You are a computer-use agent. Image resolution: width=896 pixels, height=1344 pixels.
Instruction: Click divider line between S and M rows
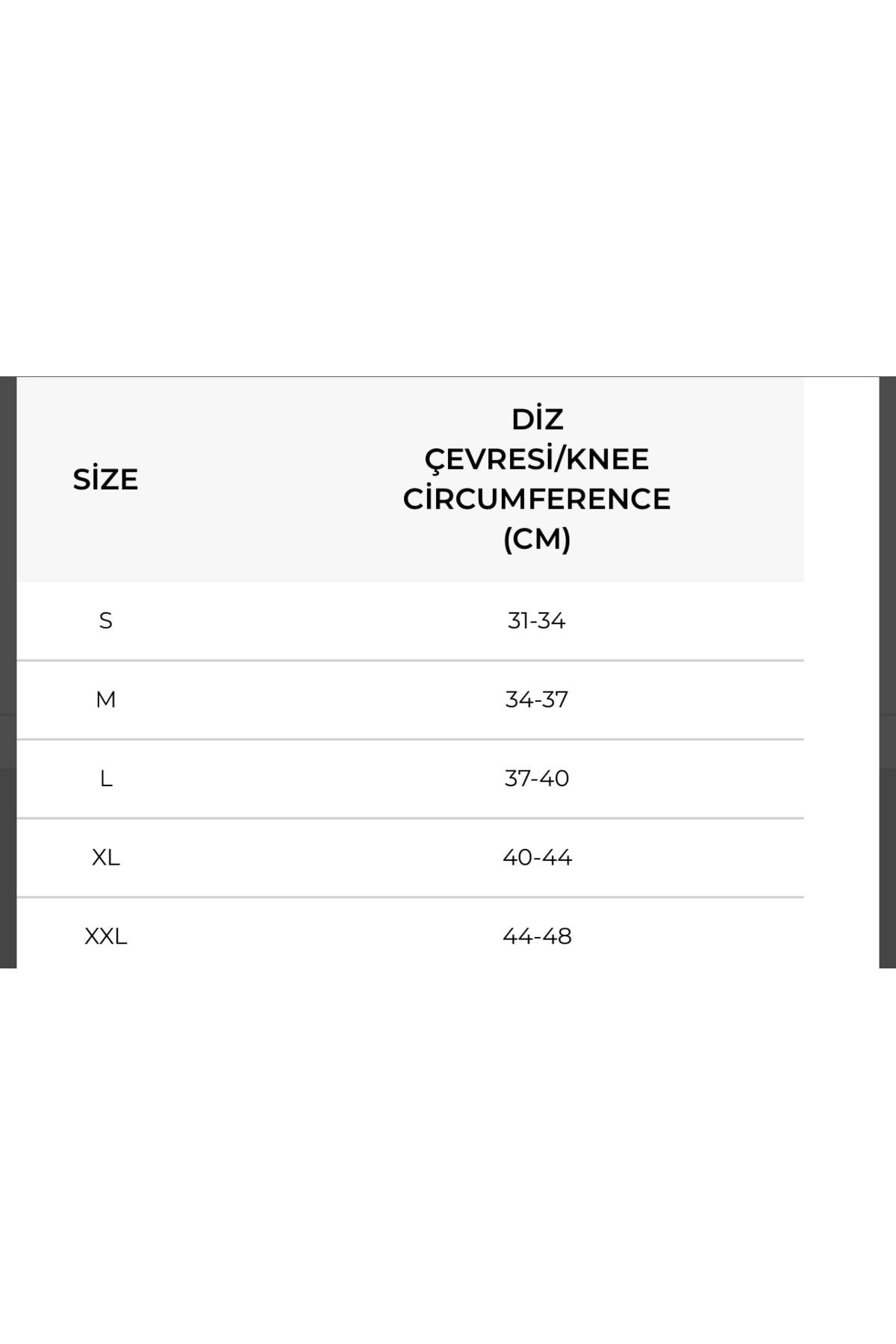[410, 661]
